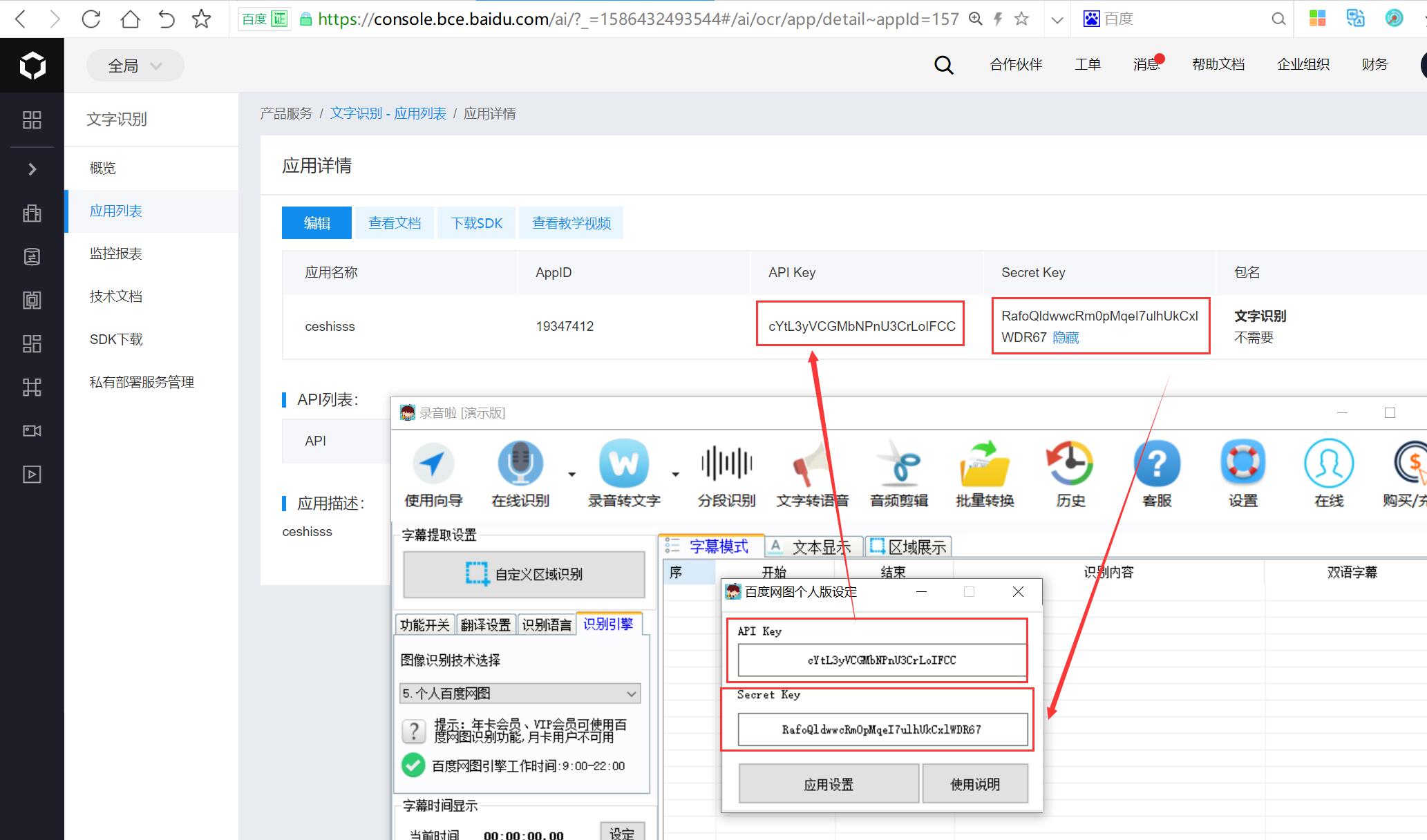Click the sidebar play-box icon
Screen dimensions: 1427x840
point(32,474)
